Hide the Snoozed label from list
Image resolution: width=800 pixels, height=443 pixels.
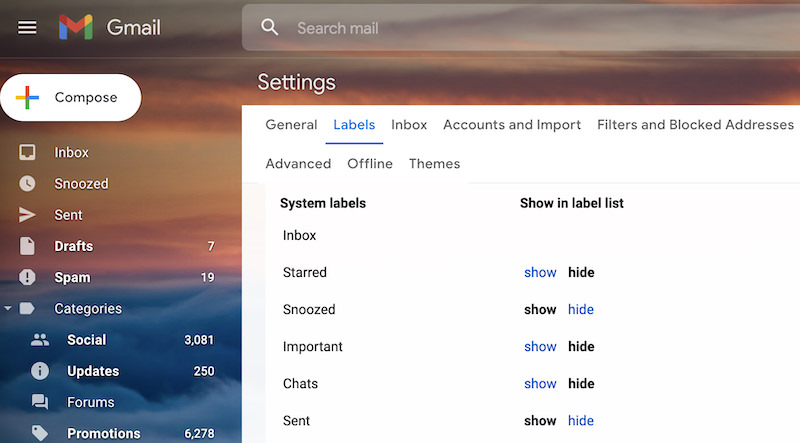[x=581, y=310]
